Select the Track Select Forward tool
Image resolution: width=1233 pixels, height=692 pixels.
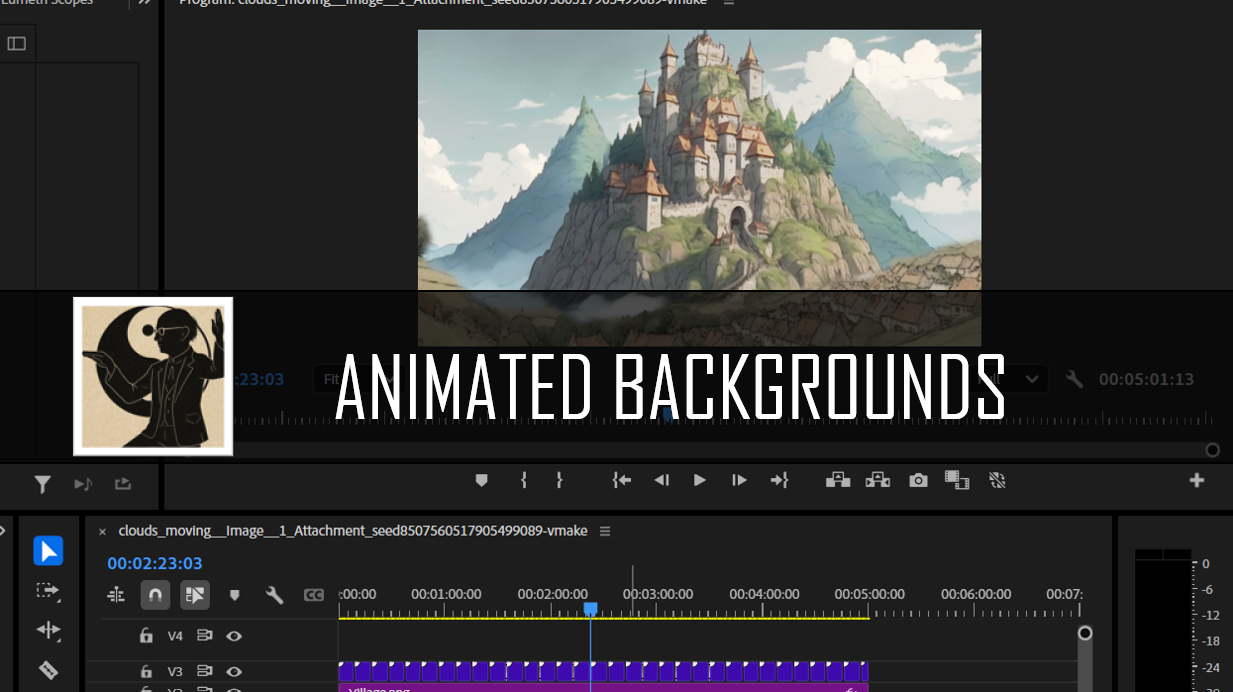(48, 591)
